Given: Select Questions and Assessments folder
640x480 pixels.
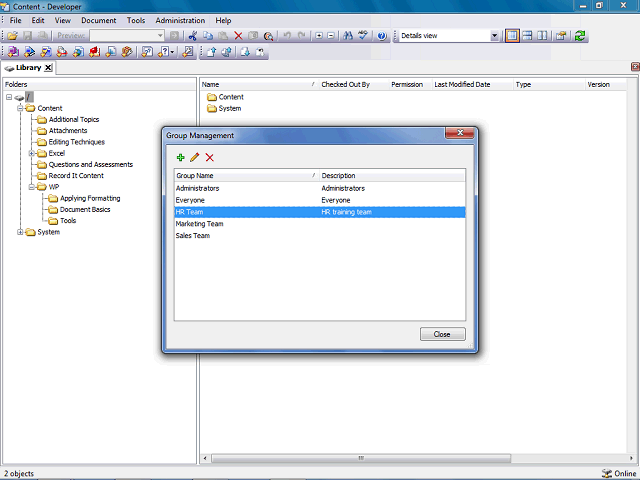Looking at the screenshot, I should pyautogui.click(x=91, y=164).
